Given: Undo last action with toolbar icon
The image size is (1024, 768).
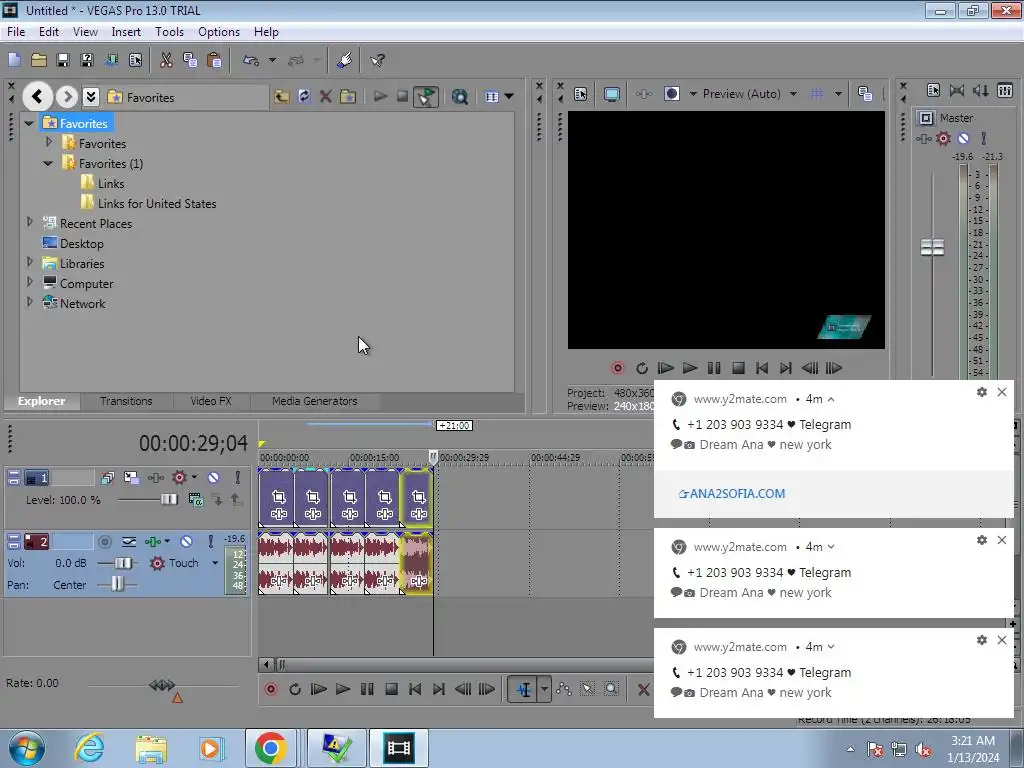Looking at the screenshot, I should [x=251, y=61].
